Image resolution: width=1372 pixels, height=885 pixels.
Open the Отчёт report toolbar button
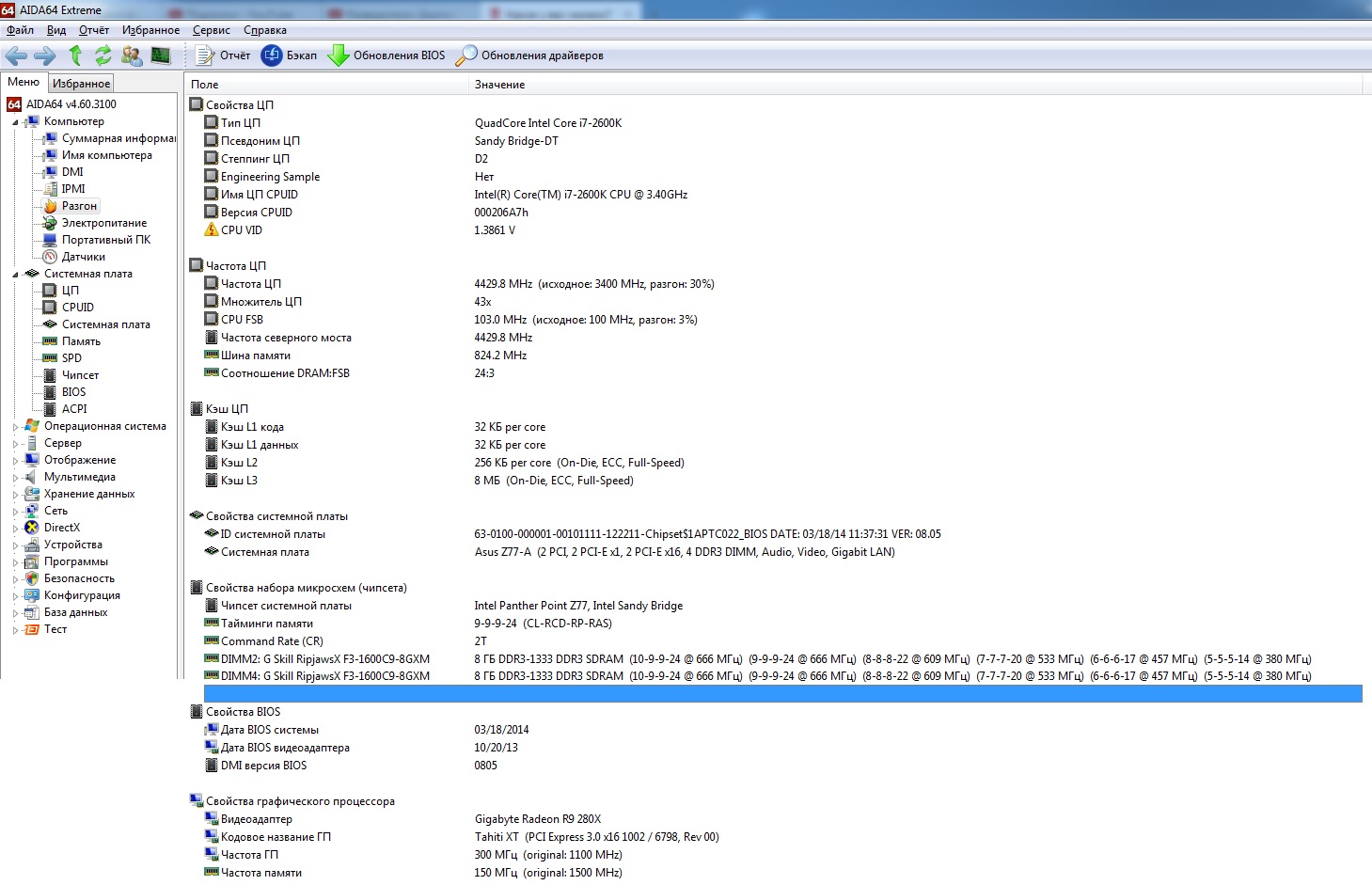coord(223,55)
